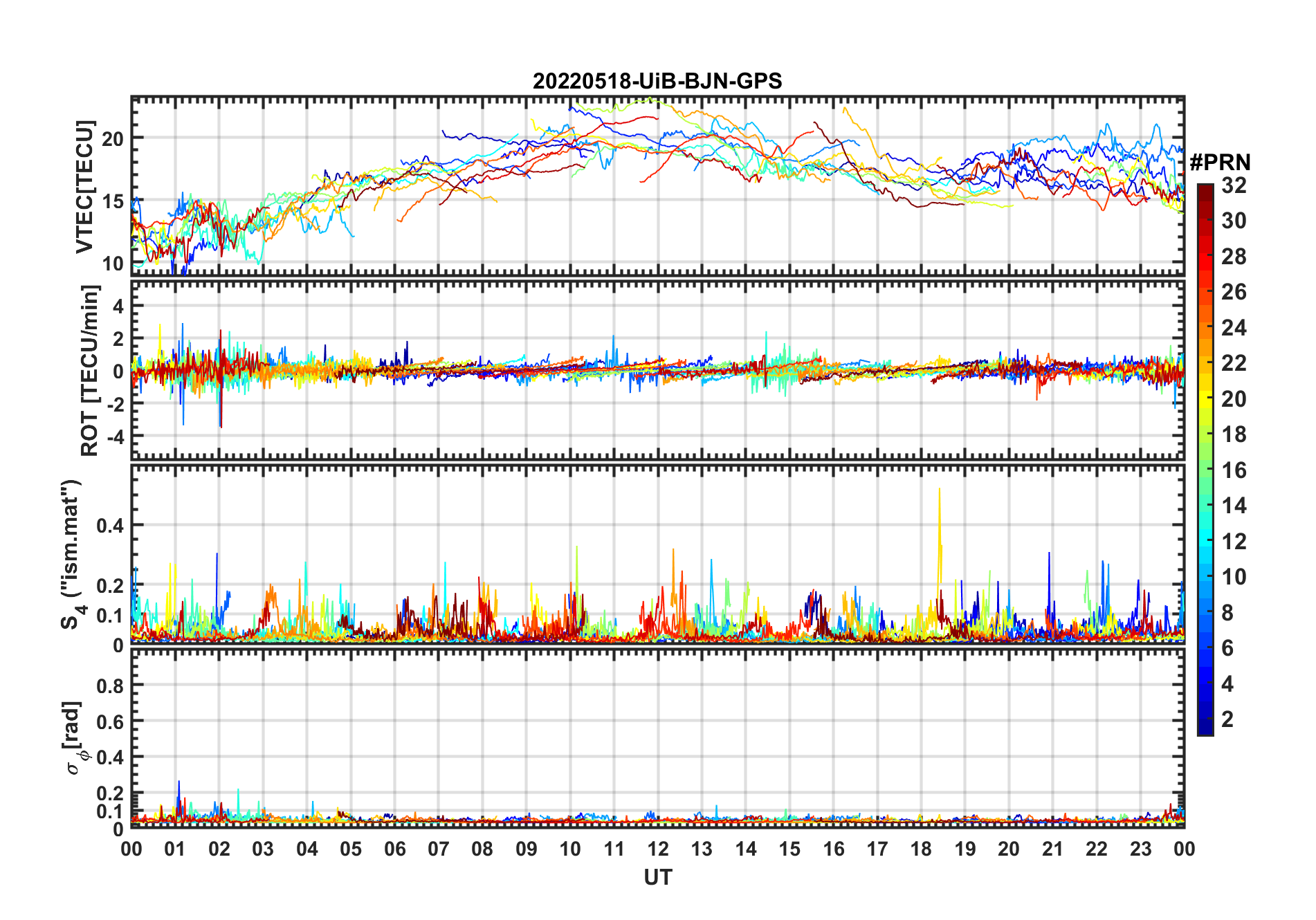Image resolution: width=1316 pixels, height=920 pixels.
Task: Click the plot title 20220518-UiB-BJN-GPS
Action: coord(657,82)
